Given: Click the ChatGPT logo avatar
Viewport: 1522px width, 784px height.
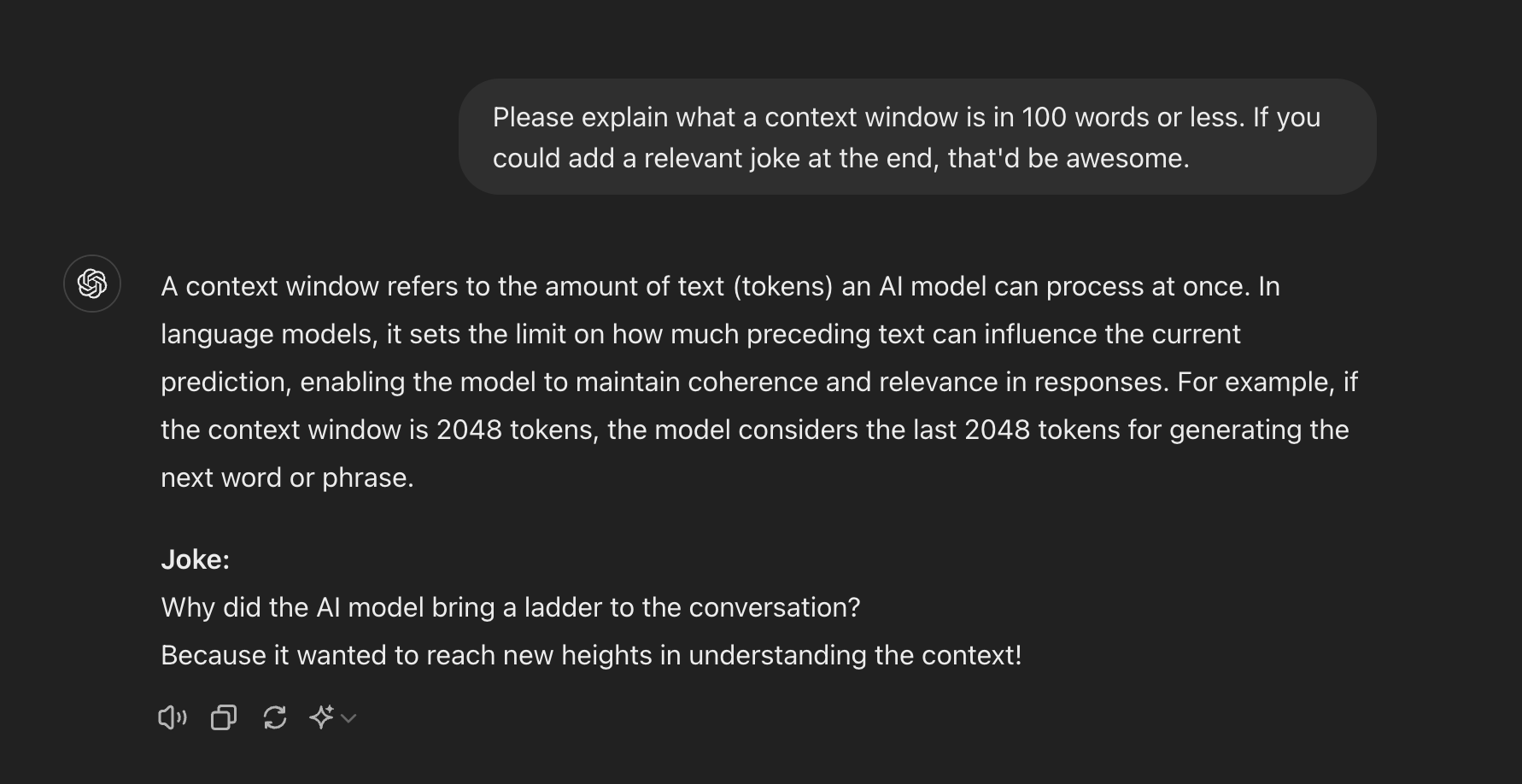Looking at the screenshot, I should tap(91, 284).
